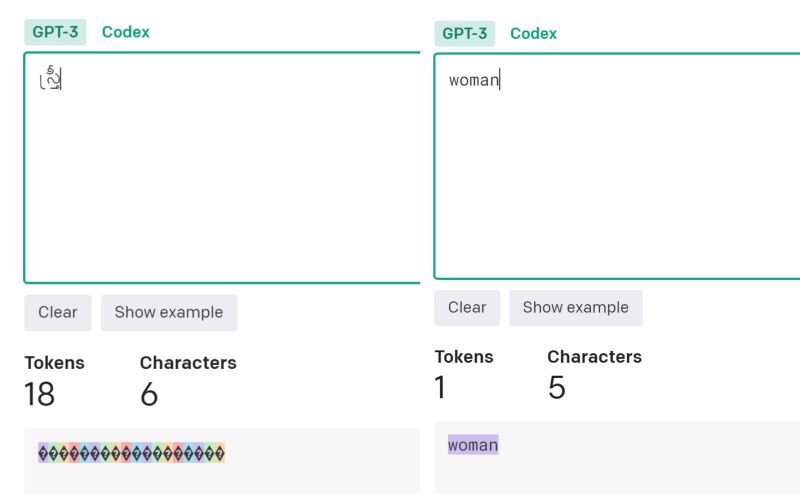Click the highlighted 'woman' token in output
The image size is (800, 494).
point(473,445)
